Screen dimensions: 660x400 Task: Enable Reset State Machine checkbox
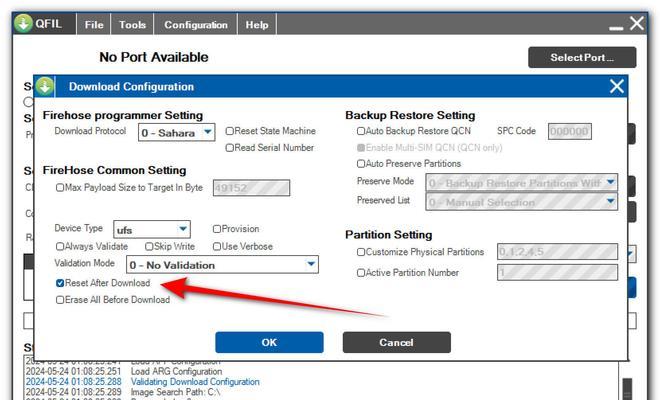click(x=230, y=131)
